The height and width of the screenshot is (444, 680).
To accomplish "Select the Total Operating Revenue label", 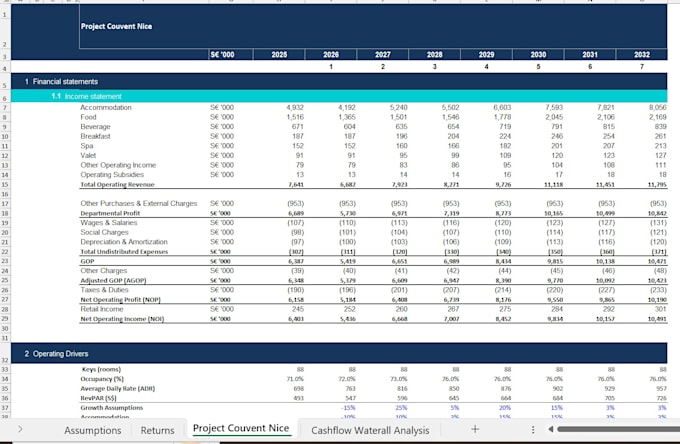I will pyautogui.click(x=117, y=184).
